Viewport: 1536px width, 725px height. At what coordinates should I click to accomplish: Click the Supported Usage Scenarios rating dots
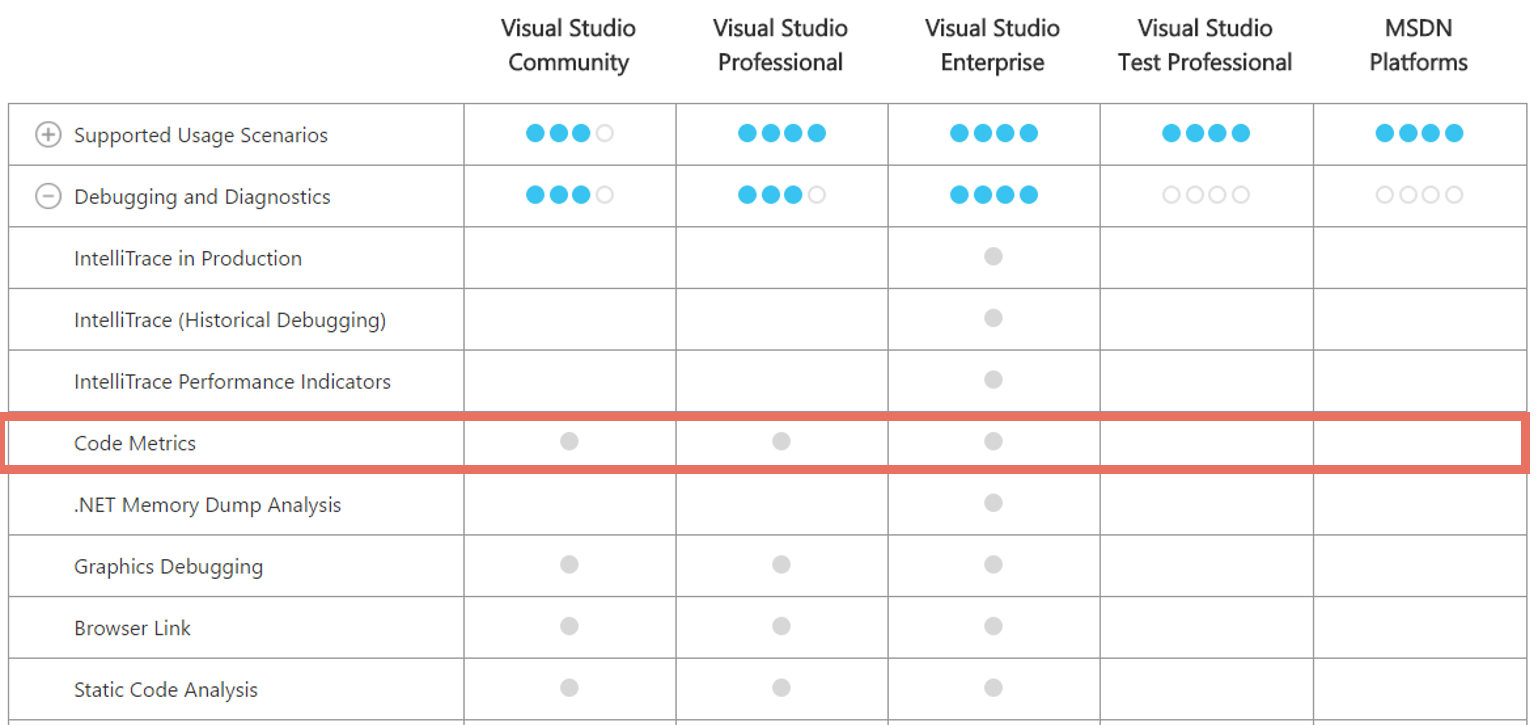[569, 133]
